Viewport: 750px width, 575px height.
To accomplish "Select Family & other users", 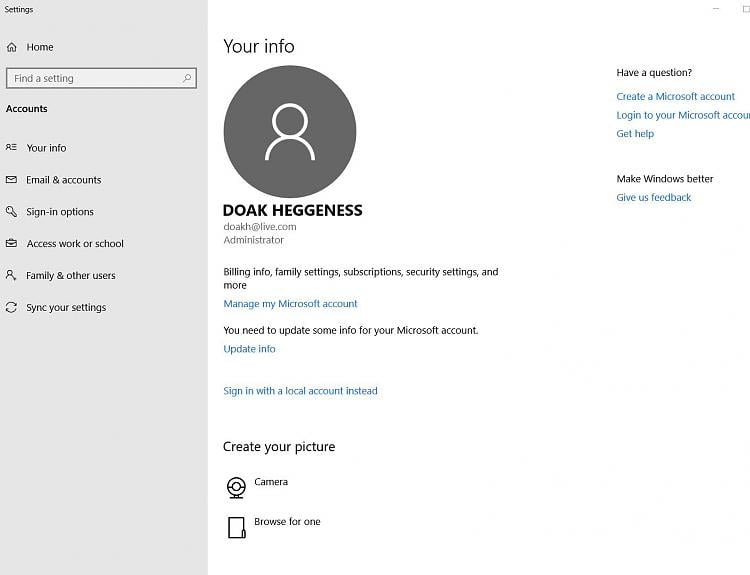I will 71,276.
